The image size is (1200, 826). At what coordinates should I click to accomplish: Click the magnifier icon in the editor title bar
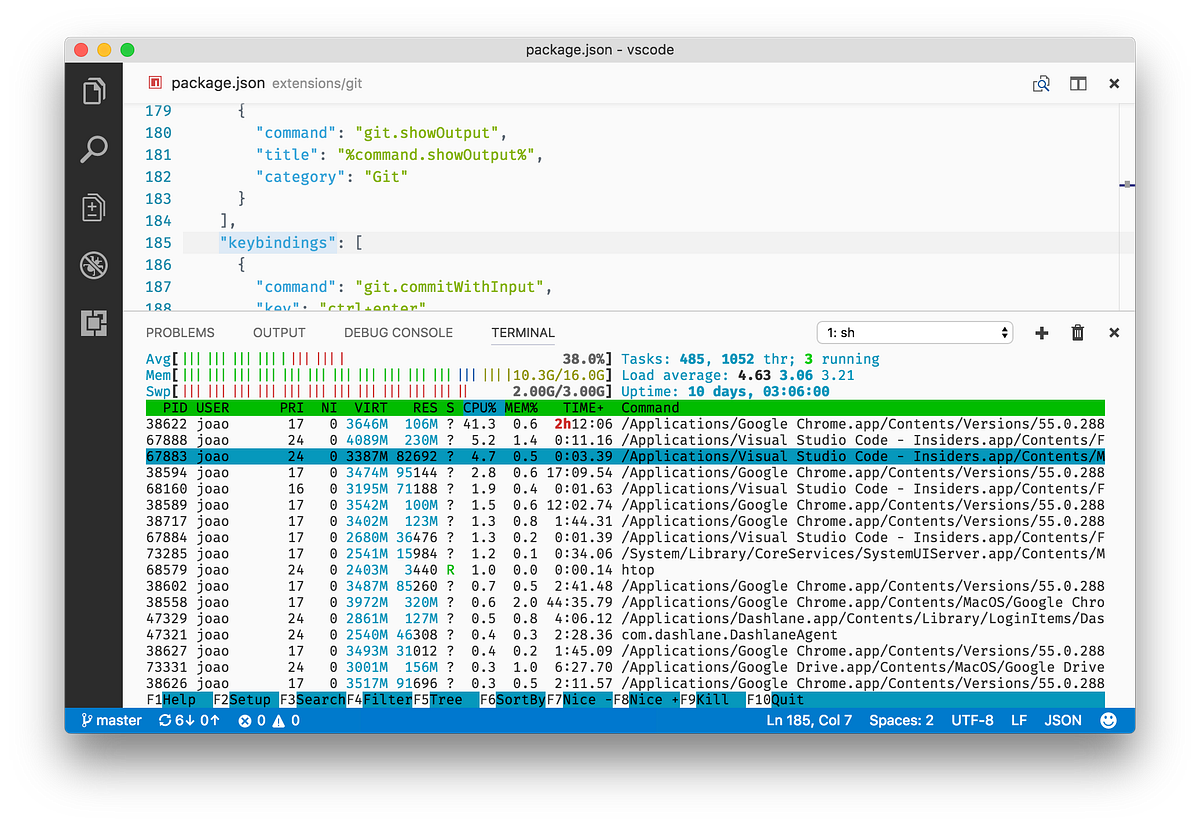[x=1041, y=84]
